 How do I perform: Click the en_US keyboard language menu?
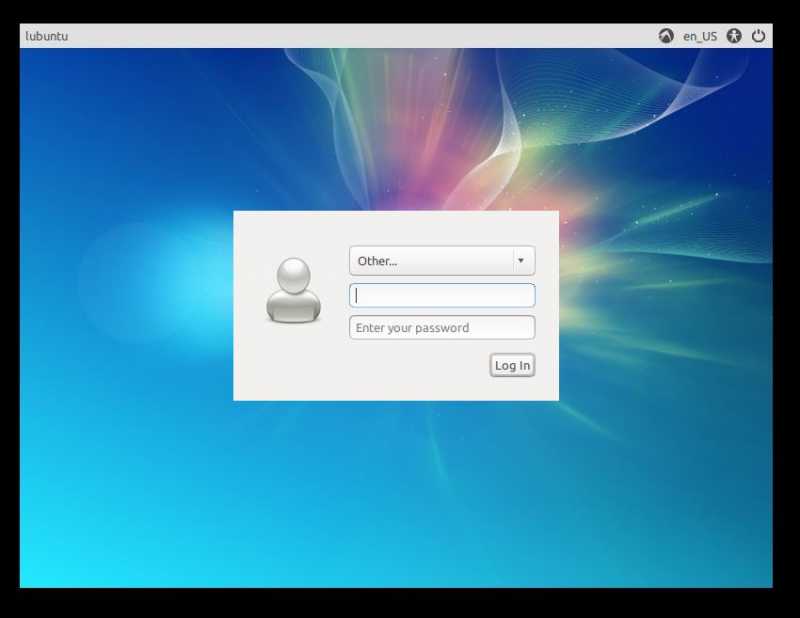(x=699, y=36)
